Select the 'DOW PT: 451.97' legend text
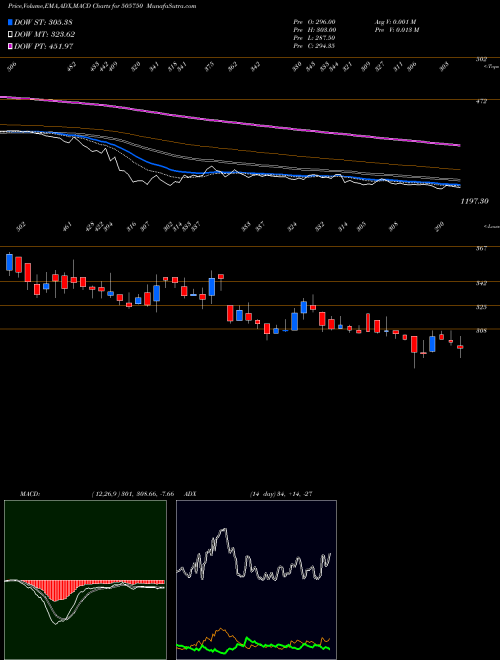500x660 pixels. [x=44, y=46]
